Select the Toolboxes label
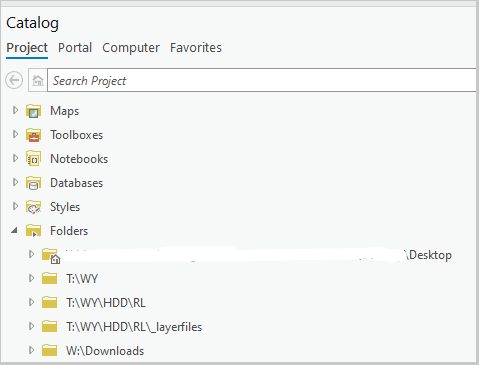 coord(77,135)
